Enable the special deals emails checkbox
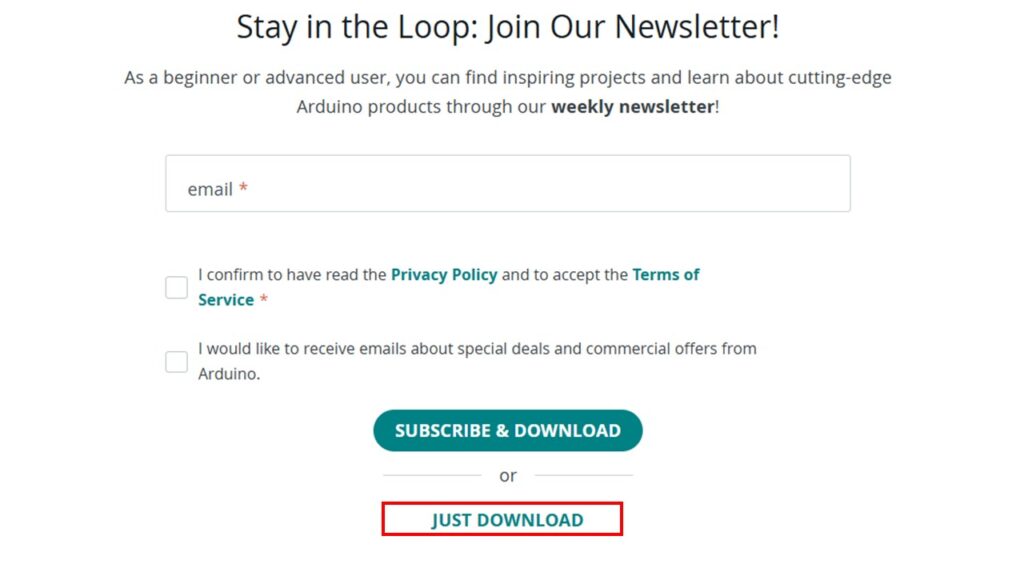This screenshot has width=1024, height=576. (176, 362)
